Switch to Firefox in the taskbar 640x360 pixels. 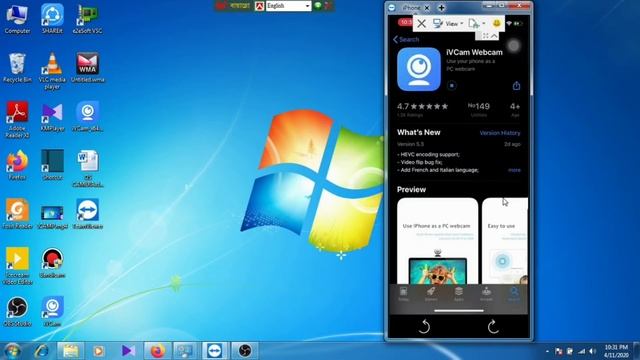tap(158, 351)
